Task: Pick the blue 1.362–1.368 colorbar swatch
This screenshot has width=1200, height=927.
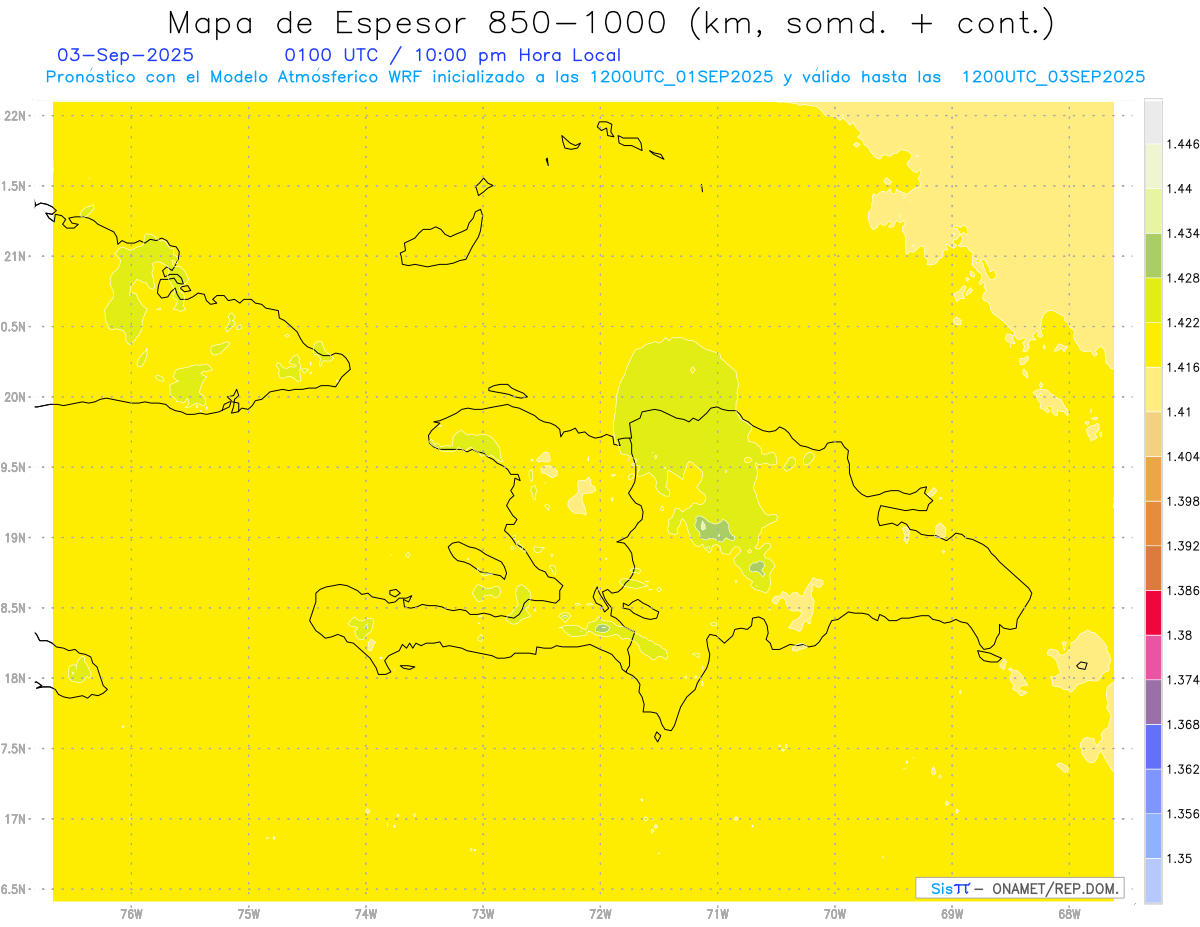Action: 1153,746
